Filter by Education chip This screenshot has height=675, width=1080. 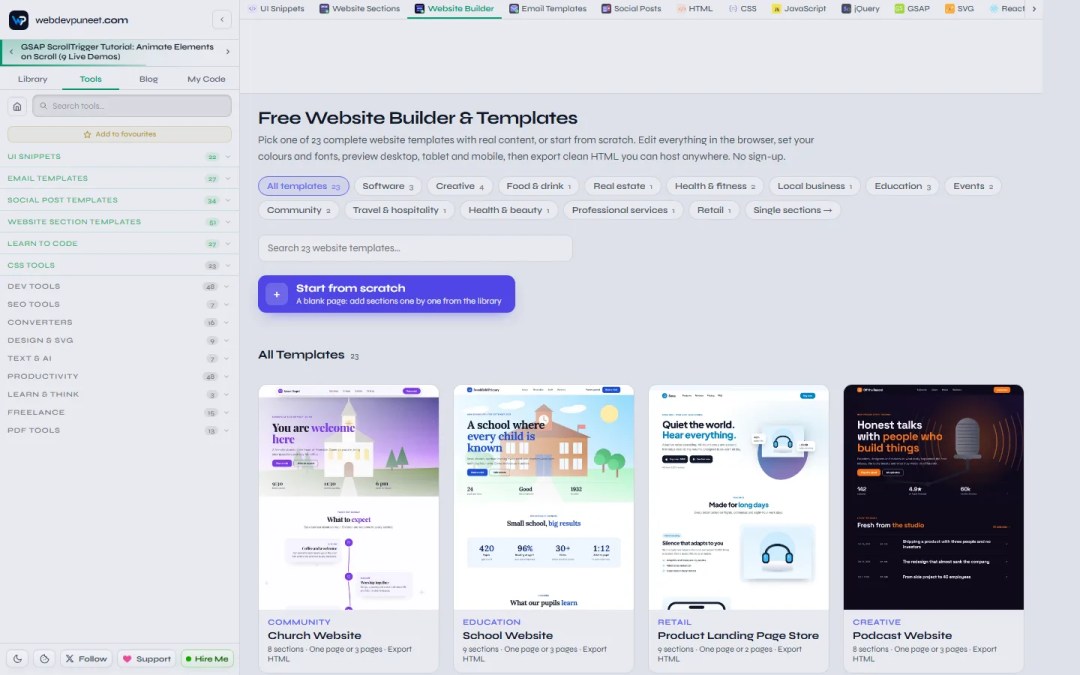902,186
